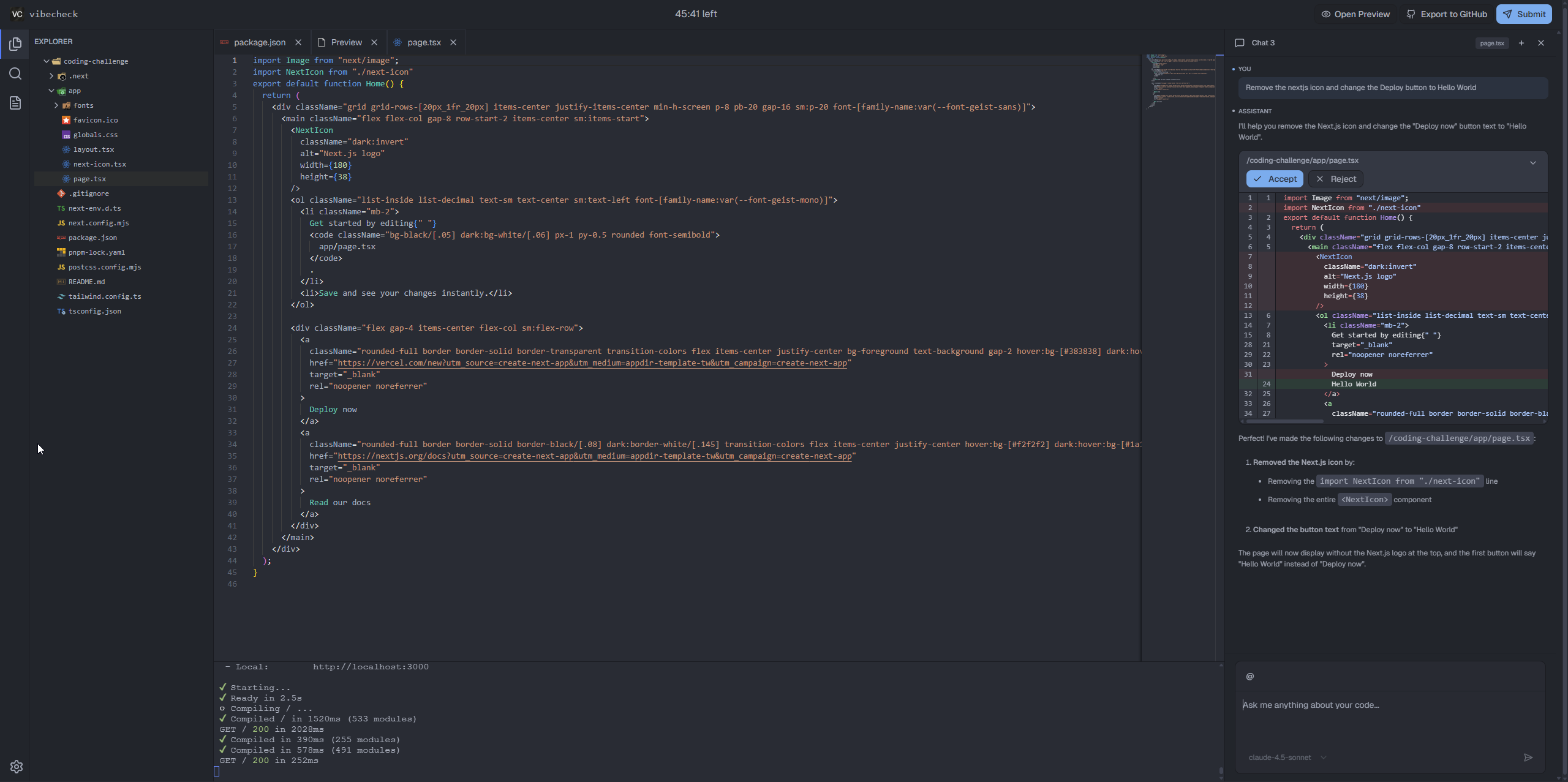Open Export to GitHub
This screenshot has height=782, width=1568.
point(1447,13)
